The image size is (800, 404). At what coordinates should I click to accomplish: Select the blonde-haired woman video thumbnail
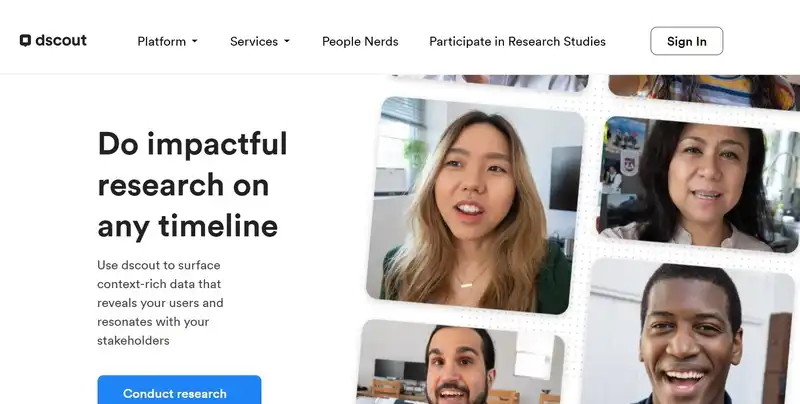click(x=475, y=205)
